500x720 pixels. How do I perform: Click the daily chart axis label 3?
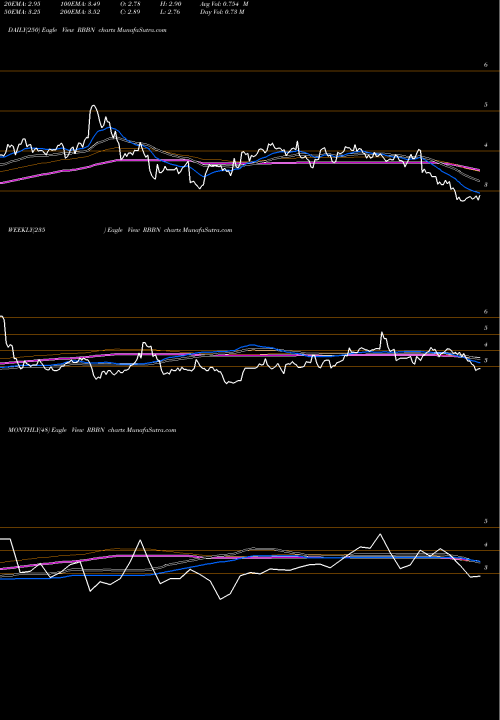486,185
